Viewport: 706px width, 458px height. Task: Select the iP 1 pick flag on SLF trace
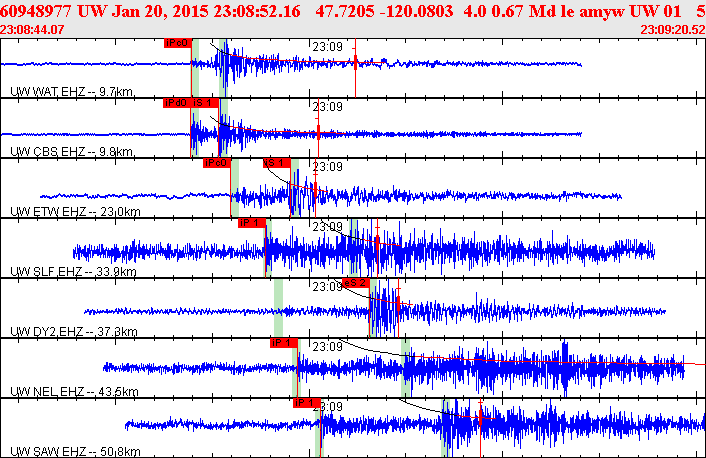click(x=252, y=223)
